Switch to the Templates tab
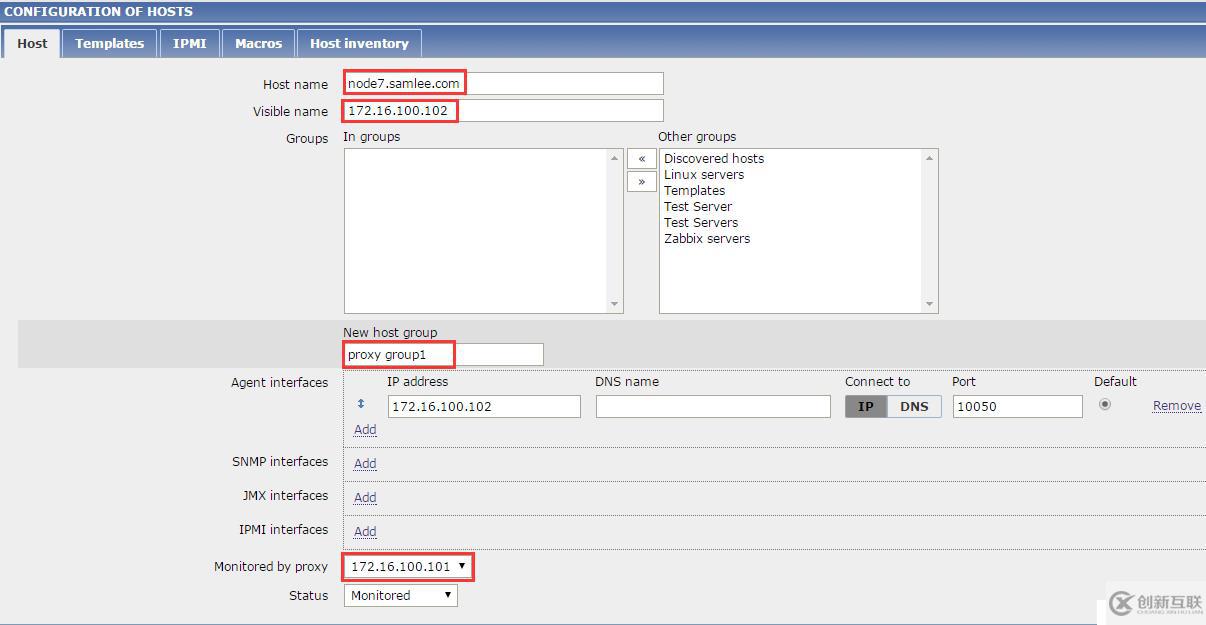 (110, 43)
